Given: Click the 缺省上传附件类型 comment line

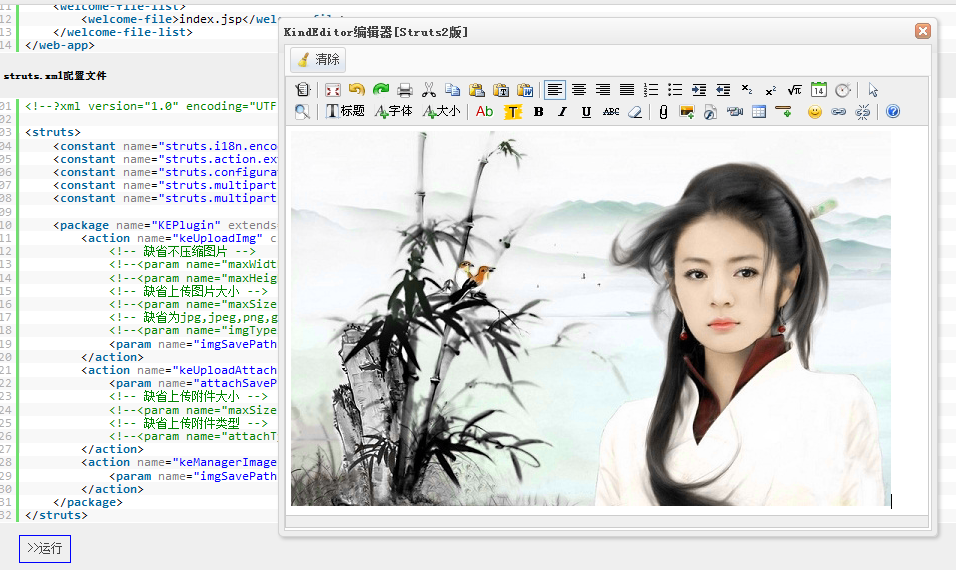Looking at the screenshot, I should 188,423.
